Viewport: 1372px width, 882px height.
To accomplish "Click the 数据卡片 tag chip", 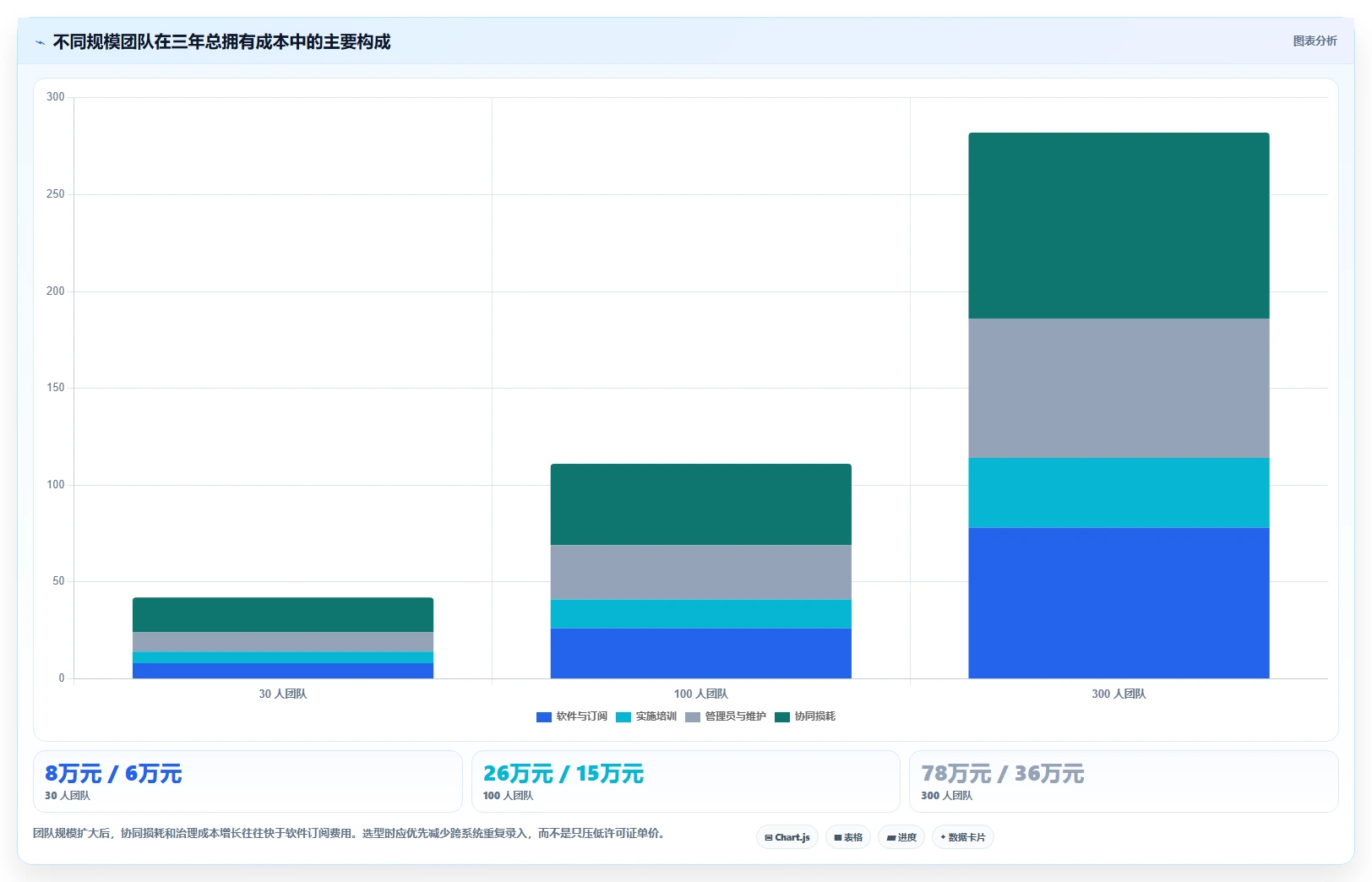I will pyautogui.click(x=963, y=837).
